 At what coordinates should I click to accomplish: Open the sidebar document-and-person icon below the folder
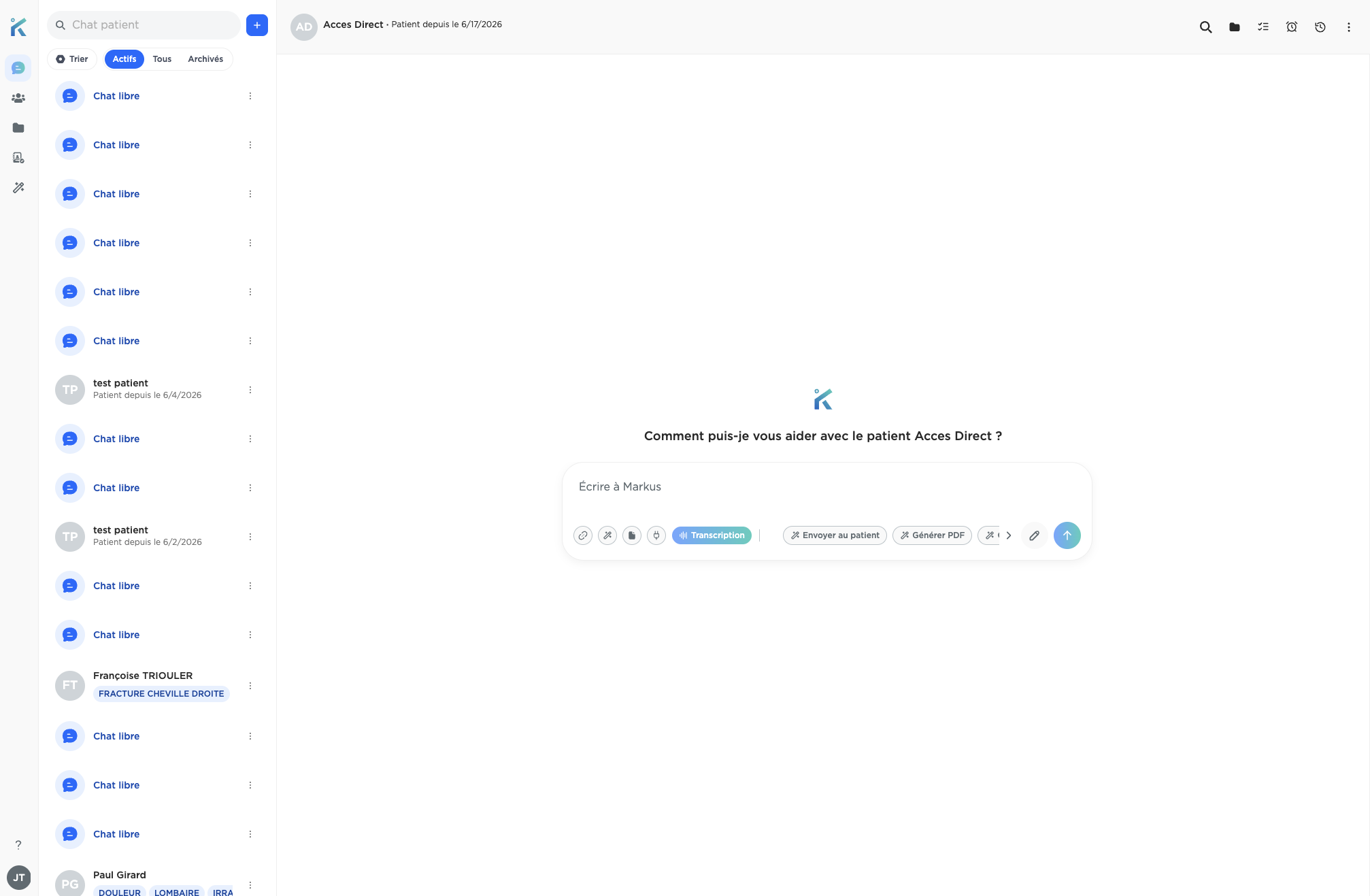pos(18,158)
